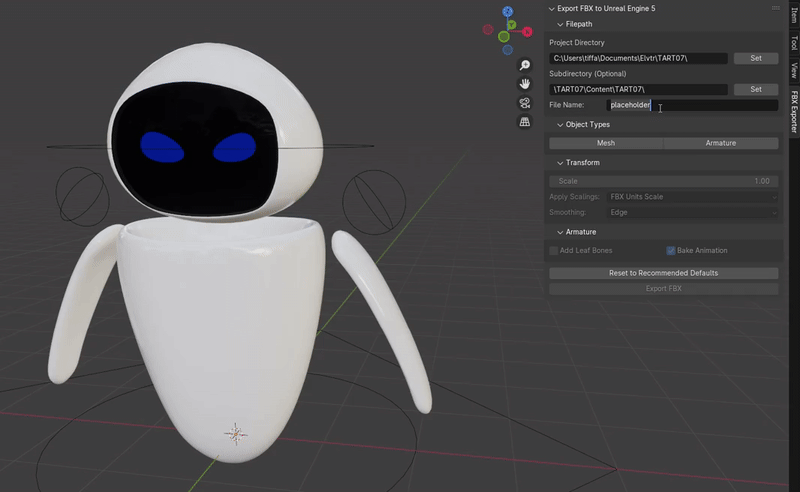Image resolution: width=800 pixels, height=492 pixels.
Task: Click the Subdirectory path field
Action: [638, 89]
